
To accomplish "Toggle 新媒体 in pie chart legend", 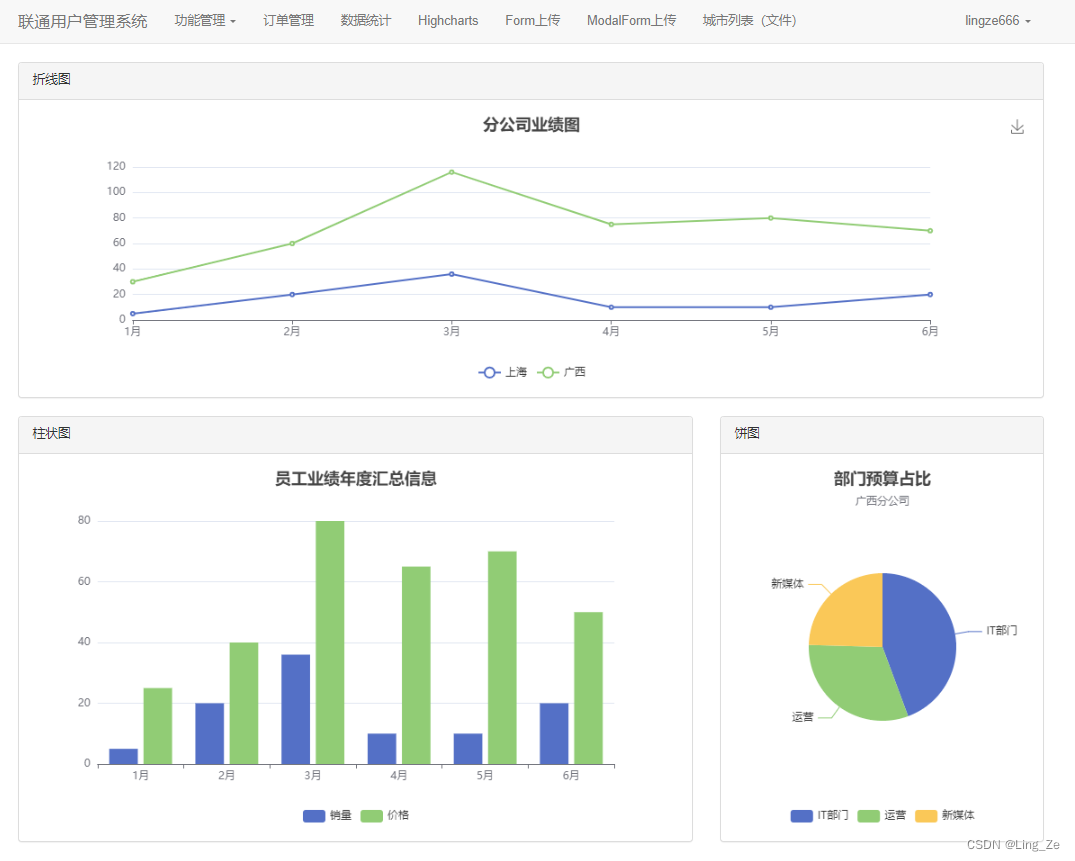I will pos(945,815).
